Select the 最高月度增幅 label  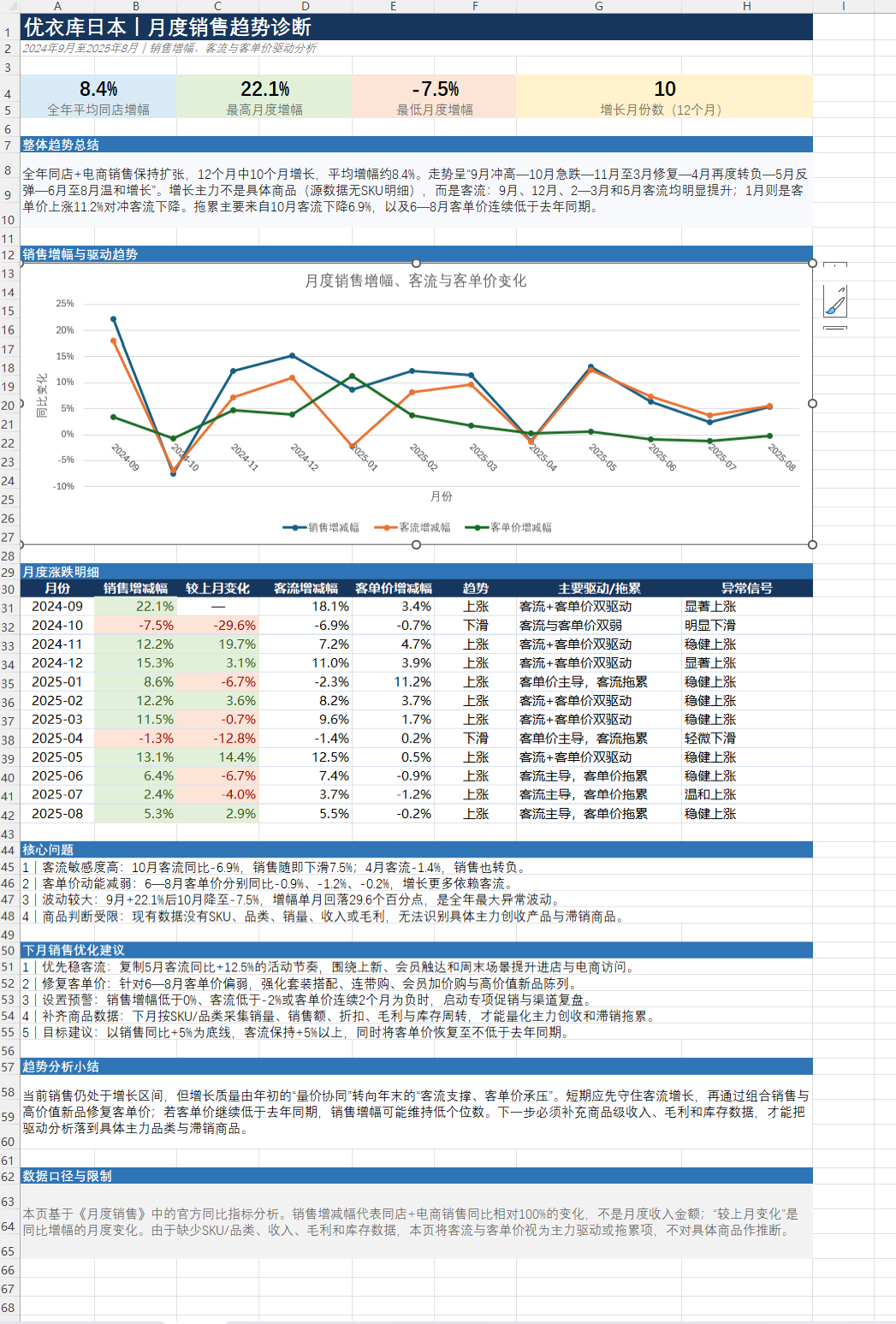(264, 110)
